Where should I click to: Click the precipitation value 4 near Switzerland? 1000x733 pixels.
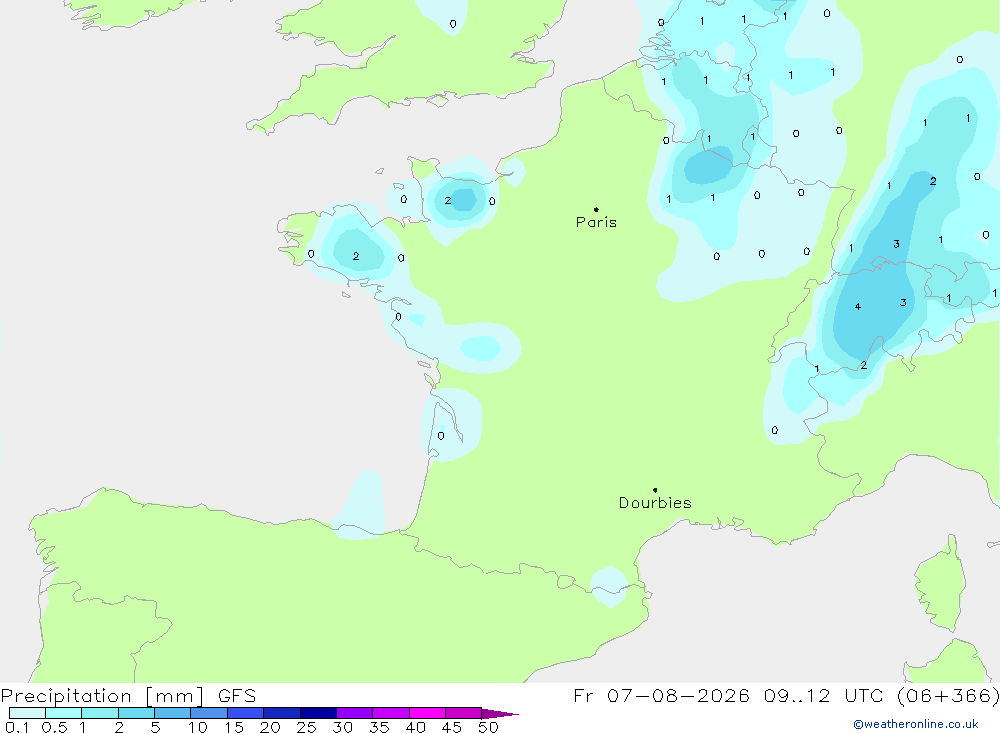[858, 307]
